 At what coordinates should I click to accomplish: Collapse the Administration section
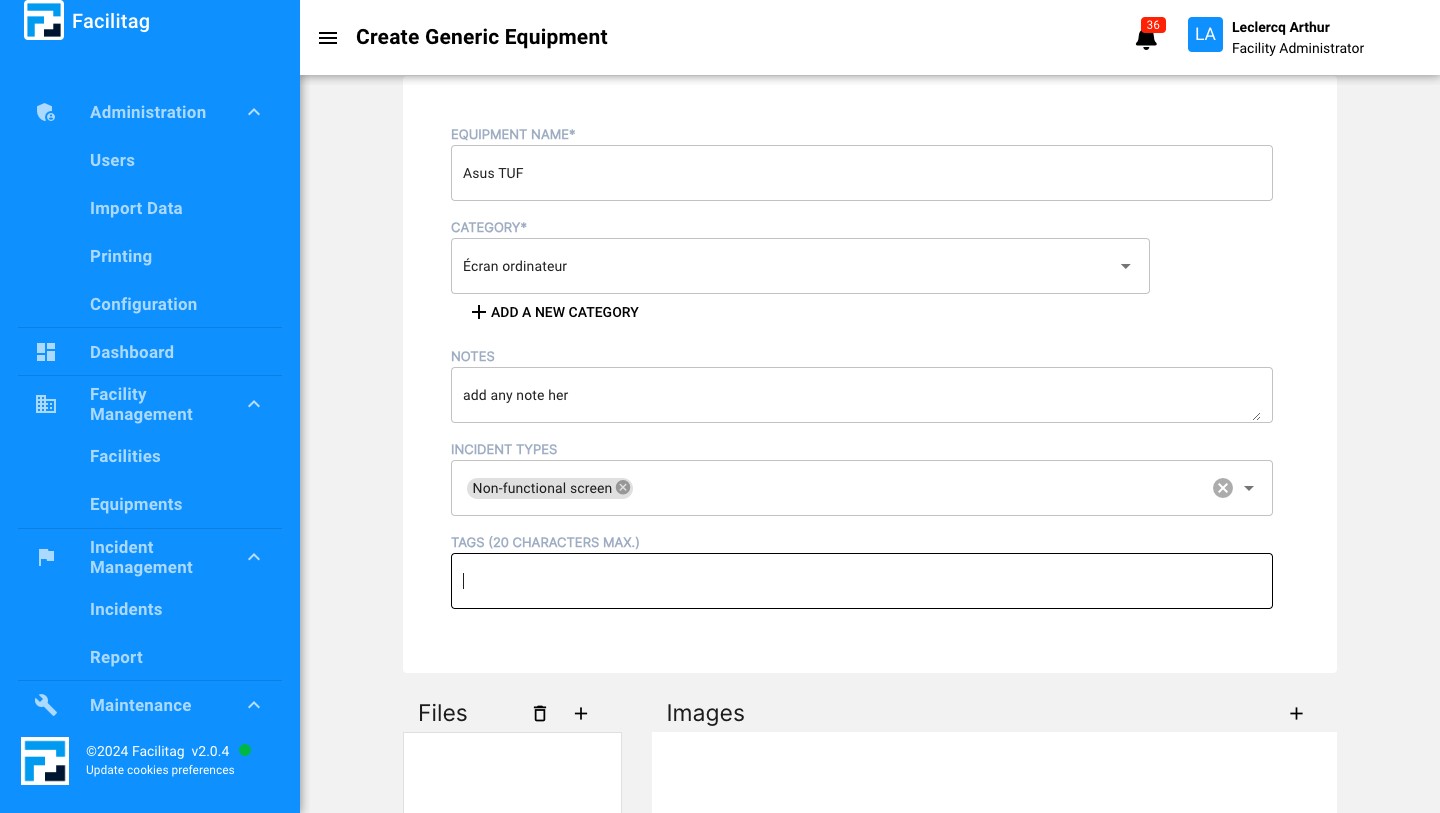point(254,112)
